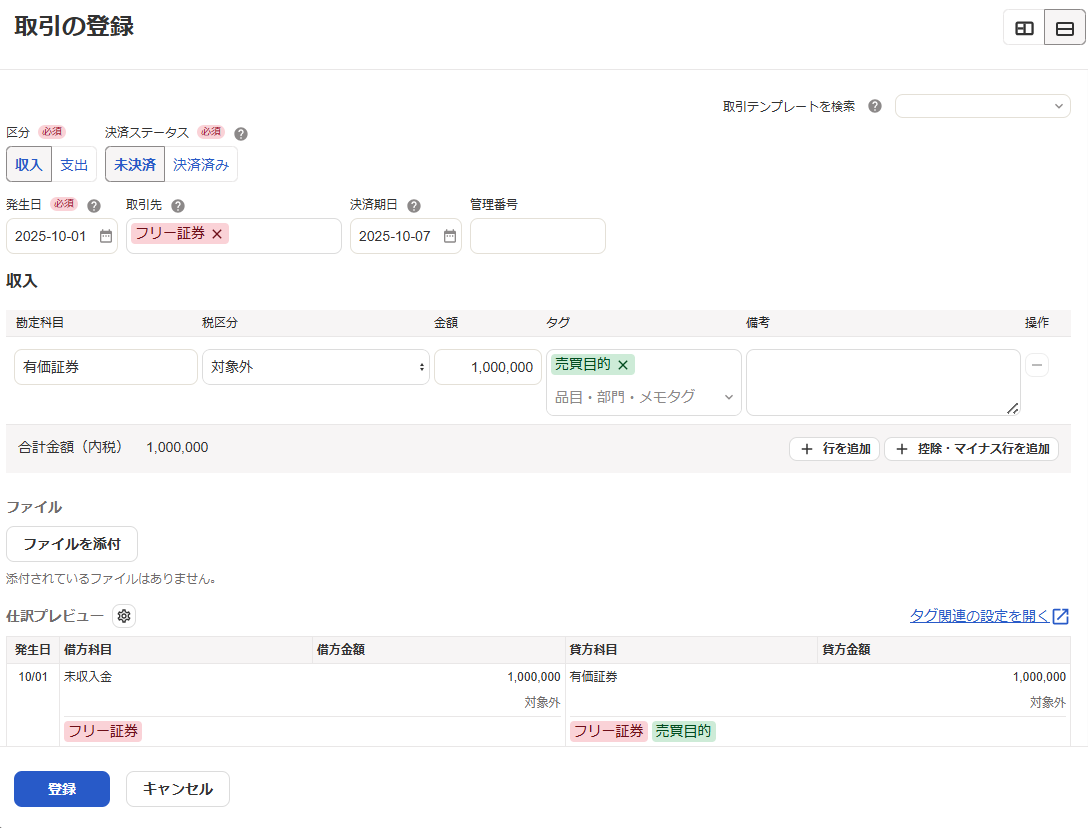Click the 登録 submit button

62,789
